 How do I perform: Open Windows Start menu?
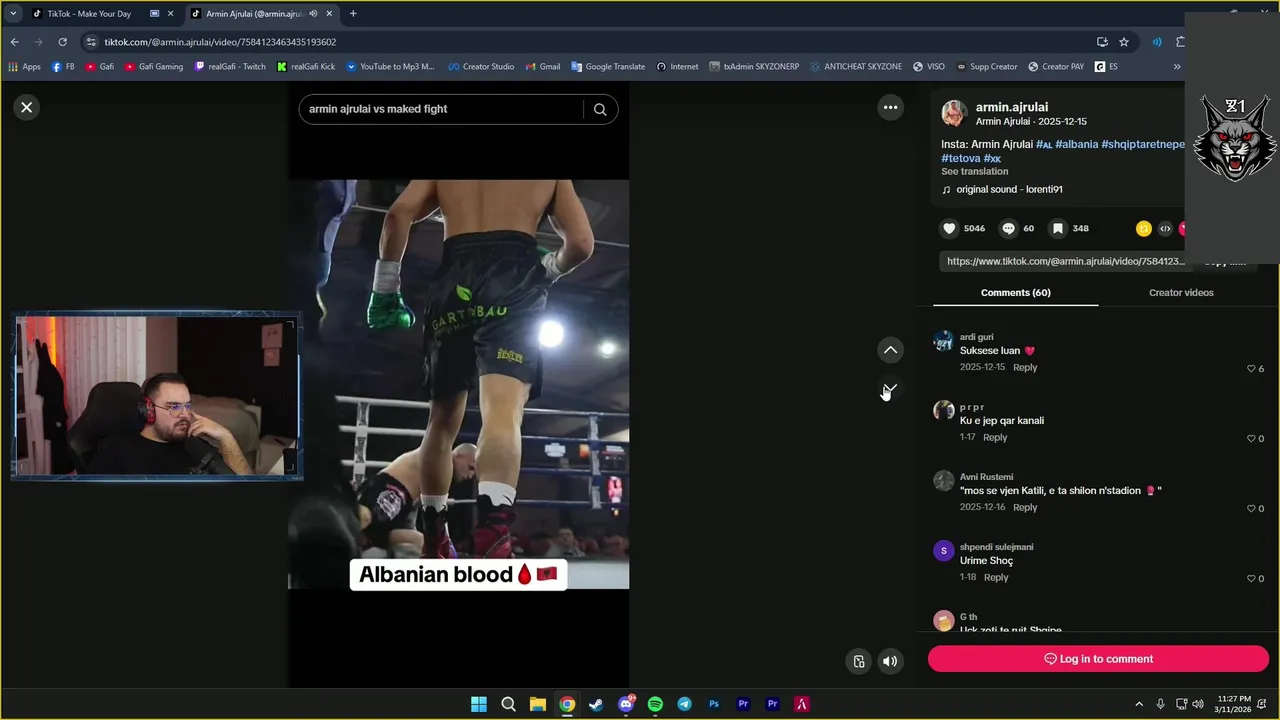(479, 704)
